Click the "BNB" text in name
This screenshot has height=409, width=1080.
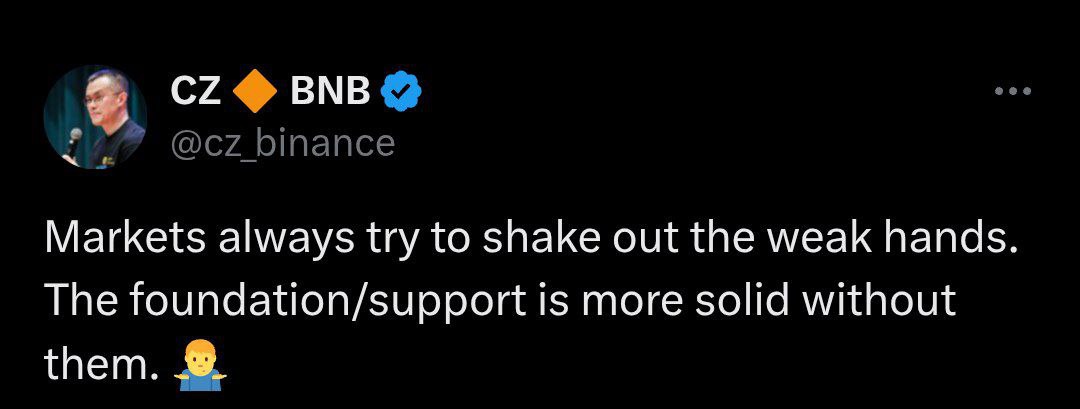tap(330, 92)
